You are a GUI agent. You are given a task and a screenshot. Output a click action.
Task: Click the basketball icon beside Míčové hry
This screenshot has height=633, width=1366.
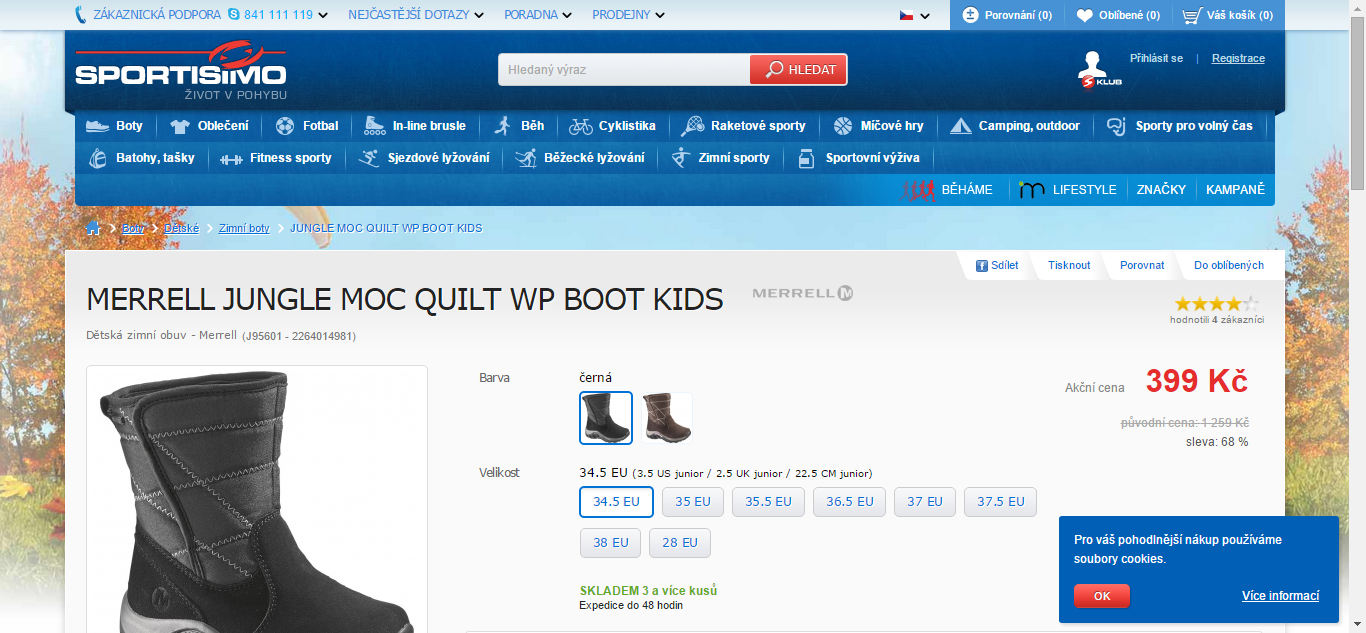point(842,126)
